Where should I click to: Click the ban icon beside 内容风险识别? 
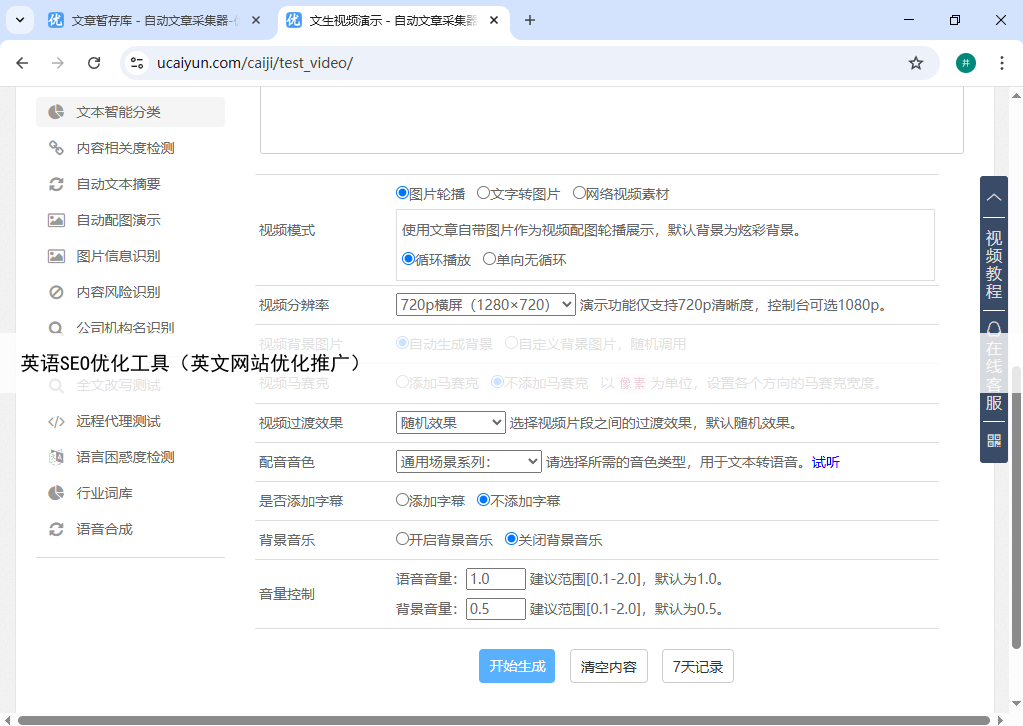tap(57, 292)
